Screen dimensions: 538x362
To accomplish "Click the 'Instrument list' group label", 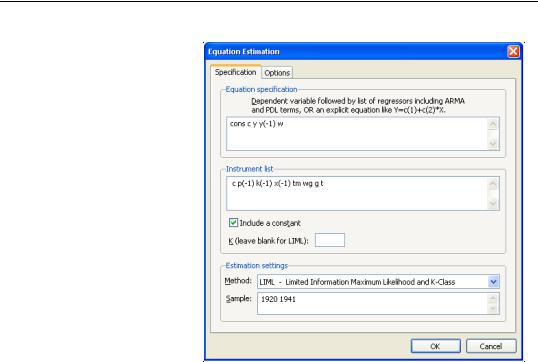I will pos(249,169).
